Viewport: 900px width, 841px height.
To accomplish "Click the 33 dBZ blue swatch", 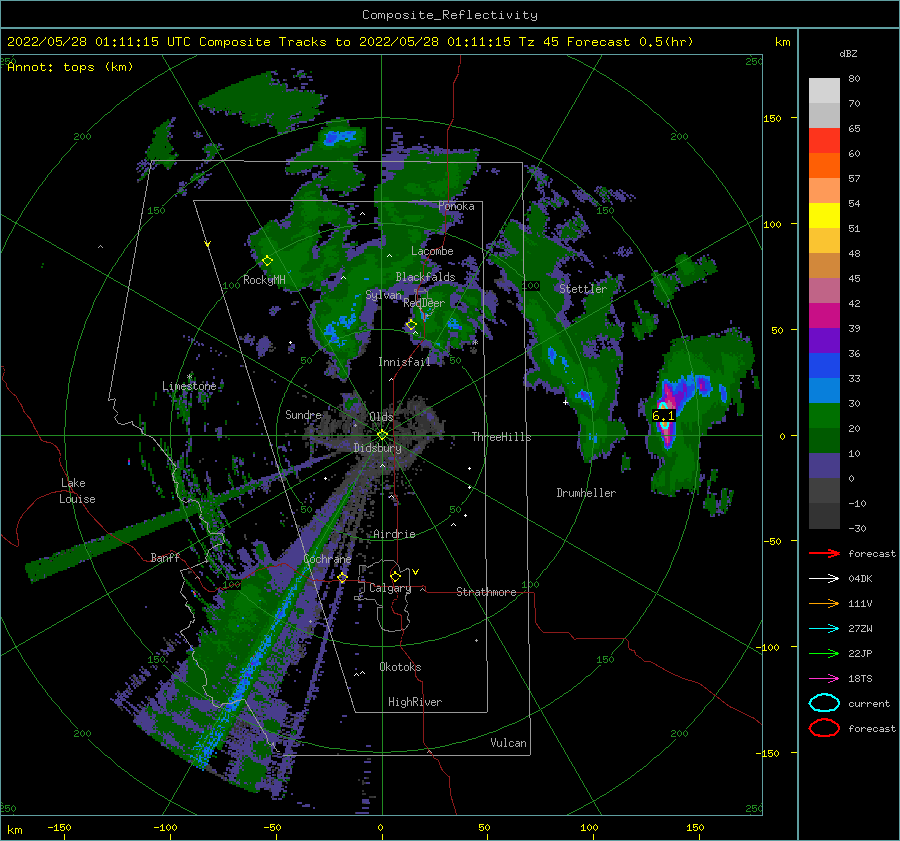I will coord(824,365).
